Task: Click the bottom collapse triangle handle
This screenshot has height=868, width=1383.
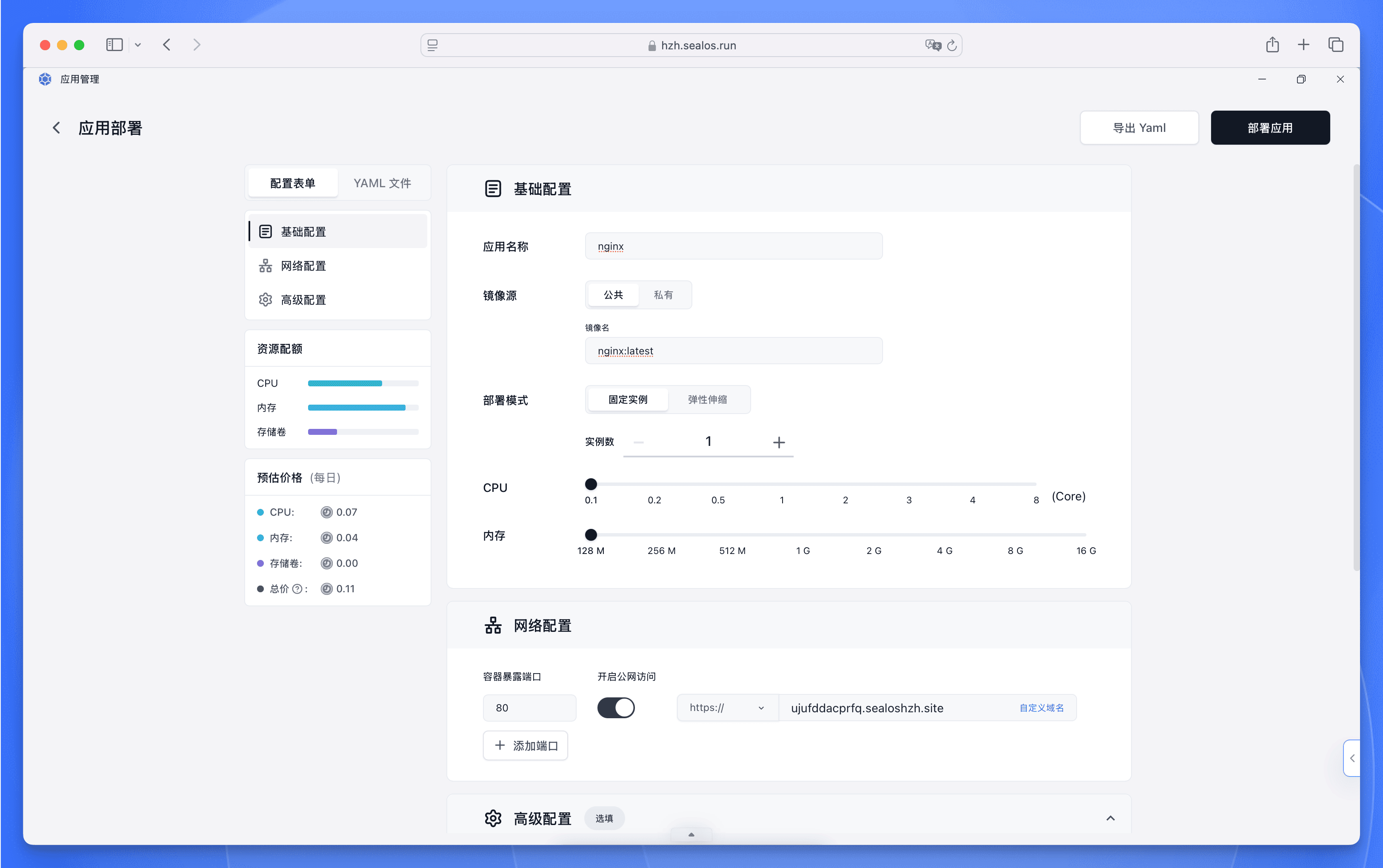Action: (x=691, y=835)
